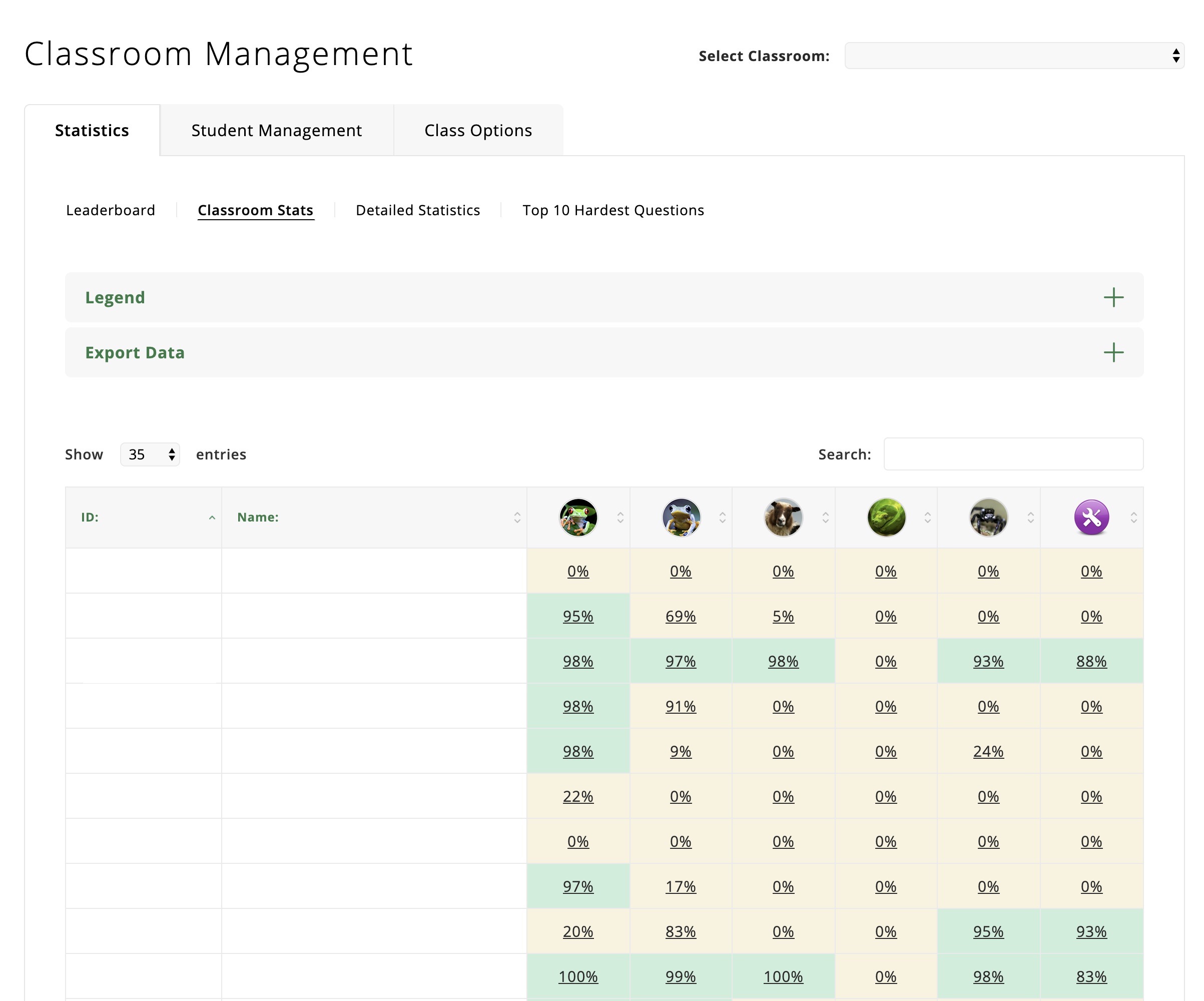Click the brown sheep column icon
The height and width of the screenshot is (1001, 1204).
click(783, 517)
